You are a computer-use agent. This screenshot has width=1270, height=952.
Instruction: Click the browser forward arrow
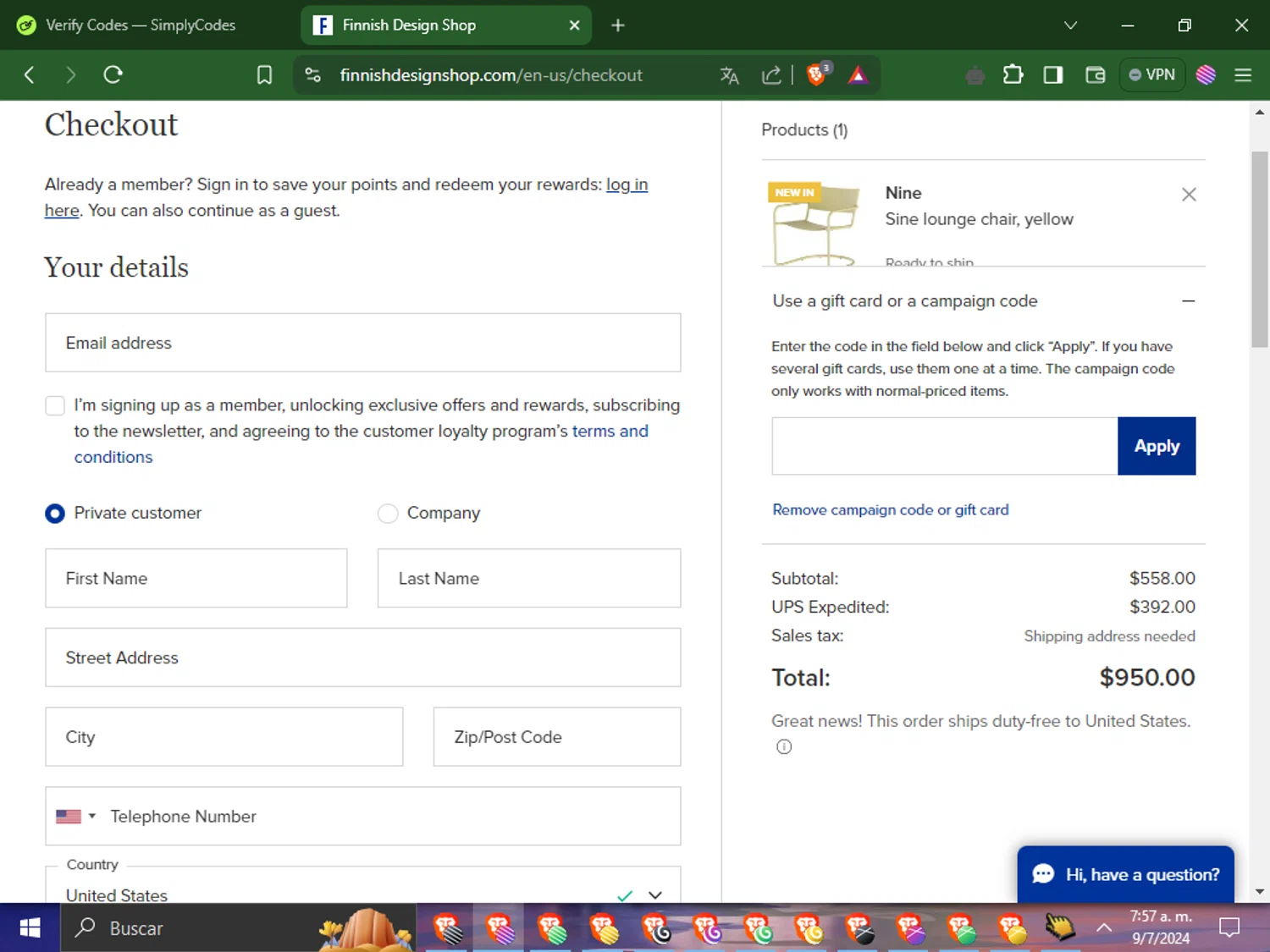pos(70,75)
